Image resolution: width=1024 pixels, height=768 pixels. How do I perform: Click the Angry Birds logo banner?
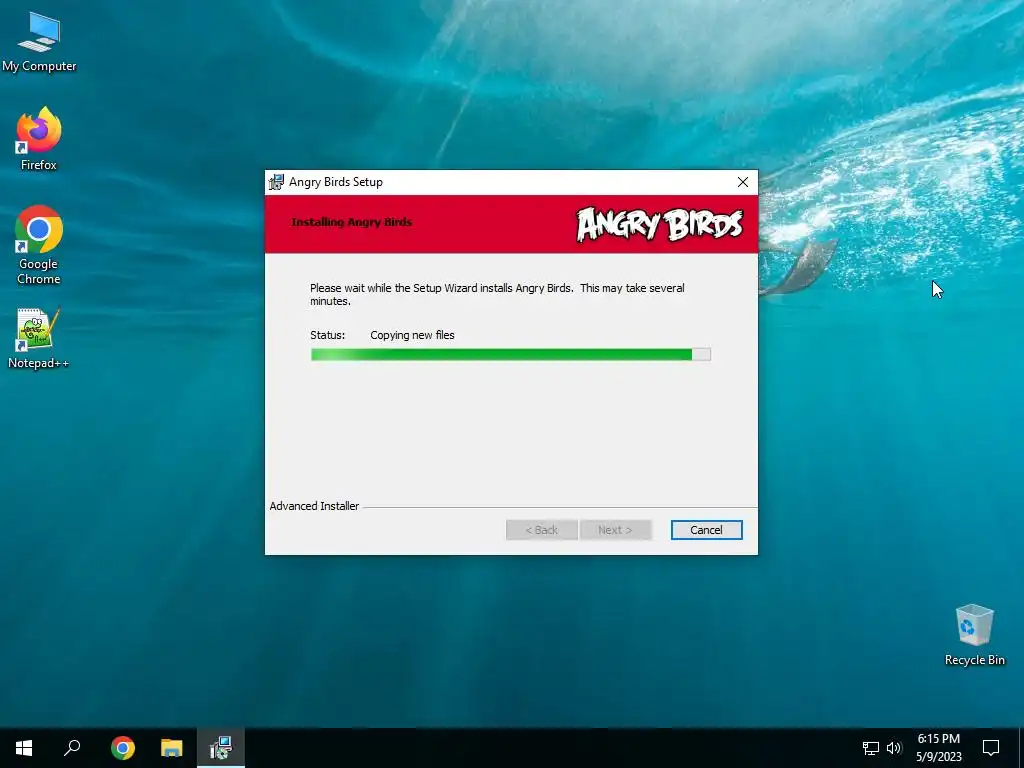tap(660, 224)
